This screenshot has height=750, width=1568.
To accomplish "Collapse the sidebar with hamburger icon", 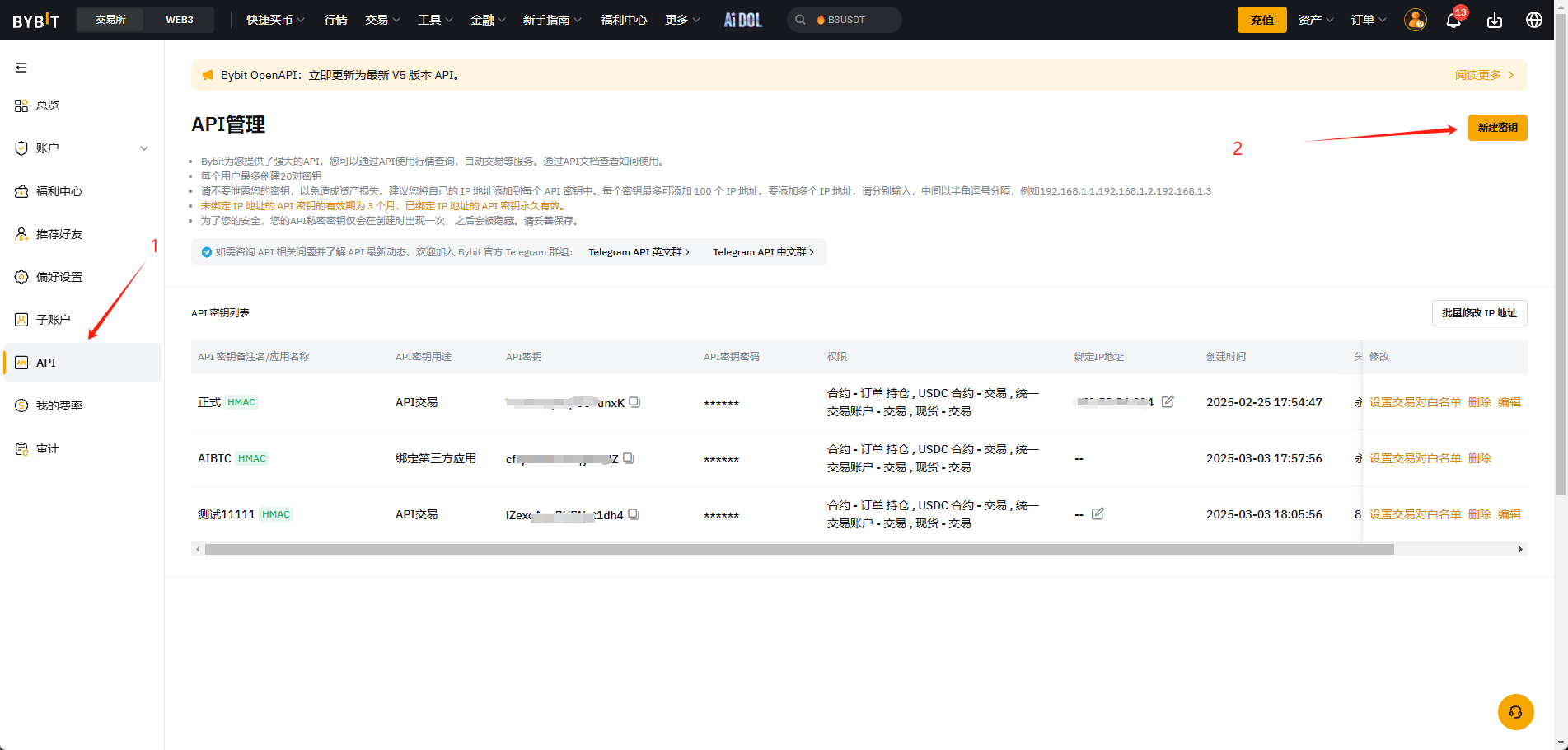I will 21,68.
